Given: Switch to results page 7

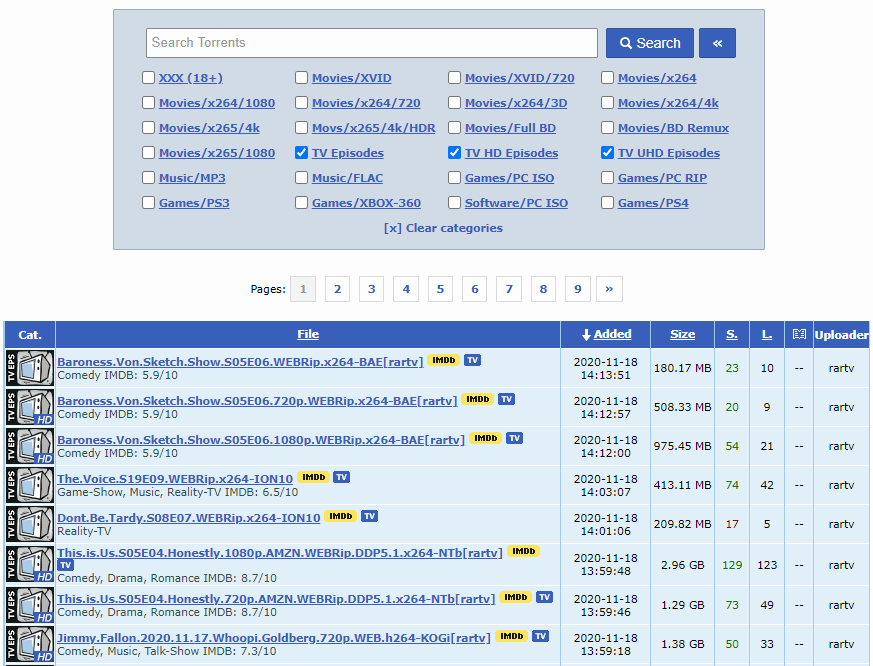Looking at the screenshot, I should pyautogui.click(x=509, y=289).
